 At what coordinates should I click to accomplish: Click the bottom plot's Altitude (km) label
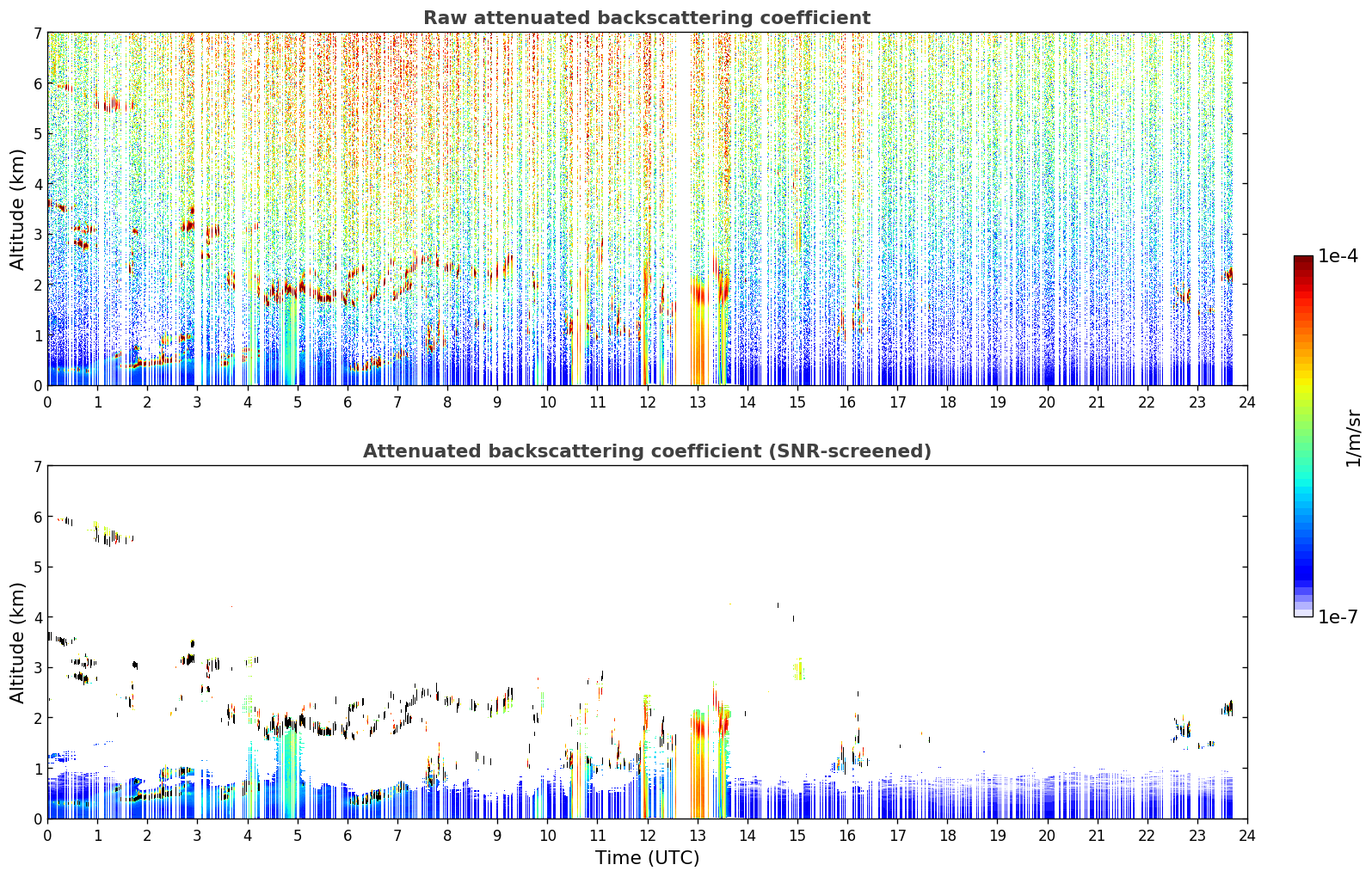point(18,642)
